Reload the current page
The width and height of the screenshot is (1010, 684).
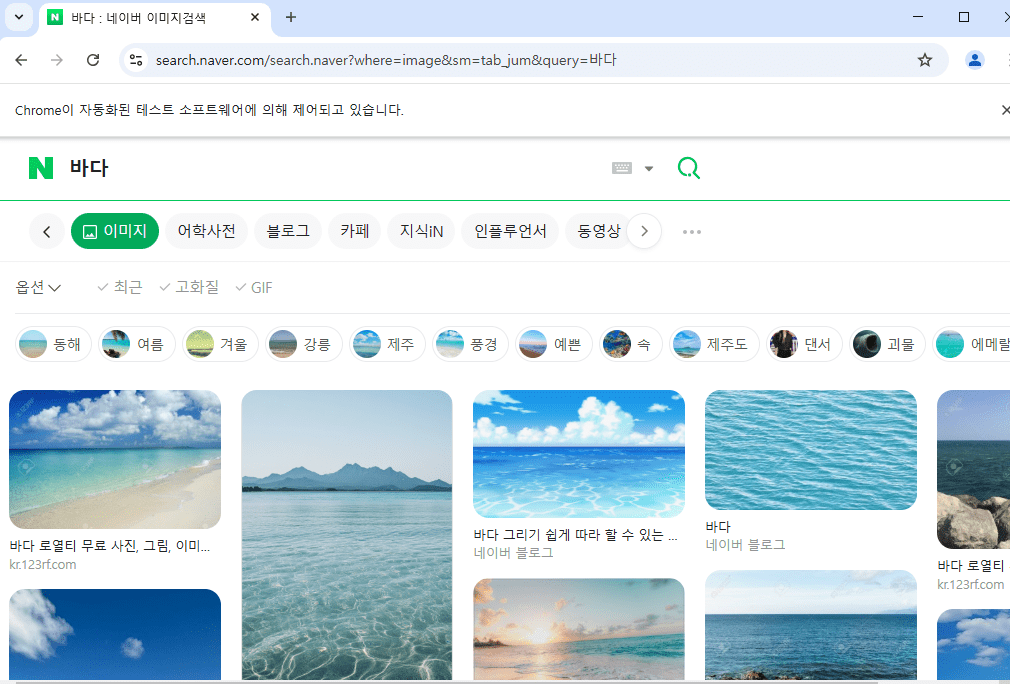coord(93,60)
